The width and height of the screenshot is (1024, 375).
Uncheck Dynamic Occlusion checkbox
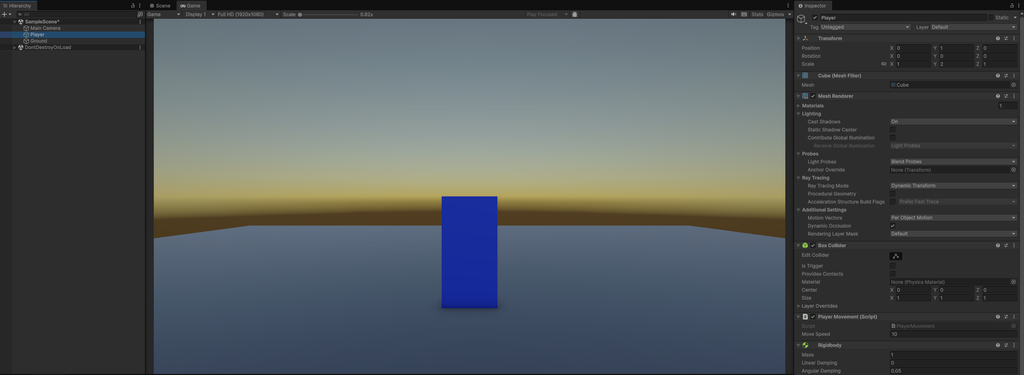point(893,226)
